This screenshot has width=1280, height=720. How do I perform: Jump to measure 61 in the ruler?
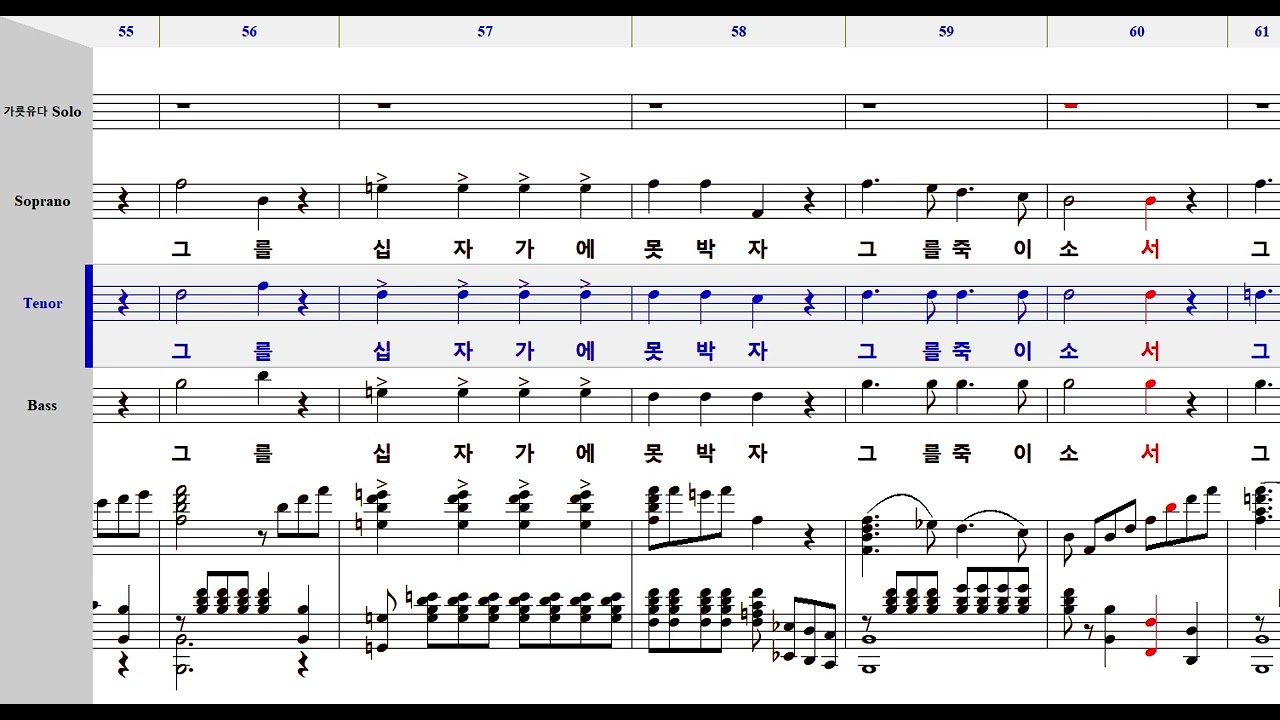click(1262, 32)
